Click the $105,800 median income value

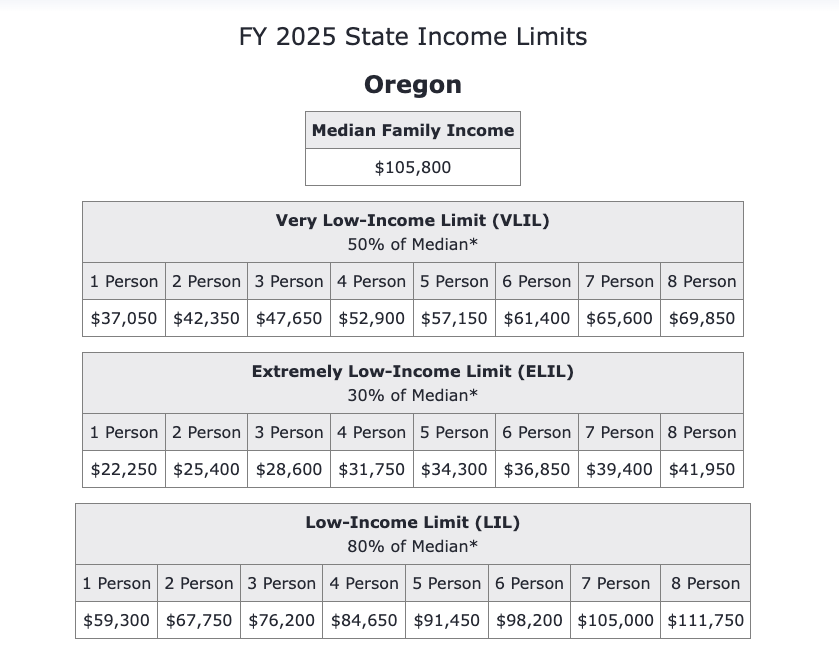point(413,167)
